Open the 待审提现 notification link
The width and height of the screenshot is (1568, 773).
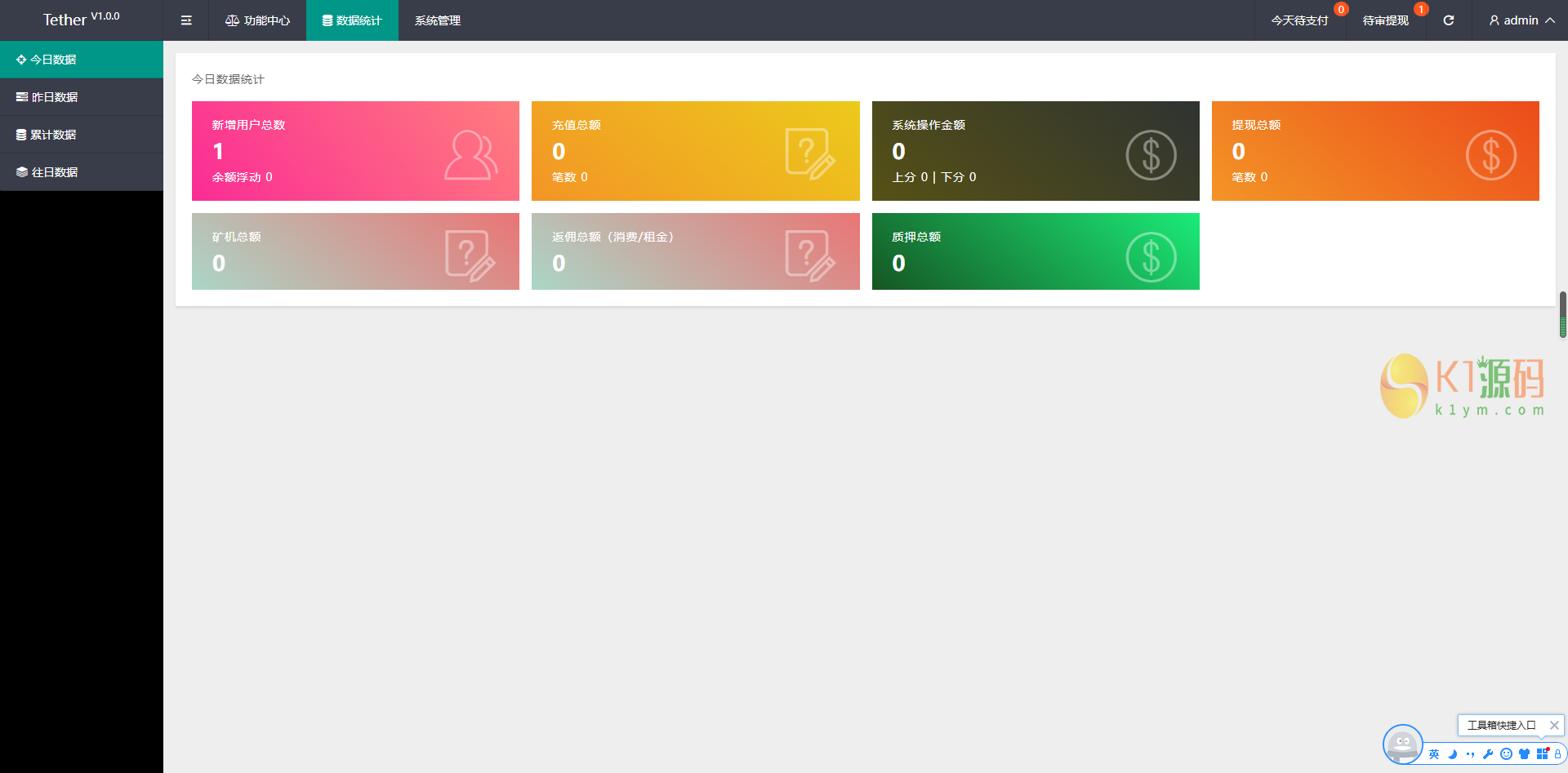pyautogui.click(x=1386, y=20)
